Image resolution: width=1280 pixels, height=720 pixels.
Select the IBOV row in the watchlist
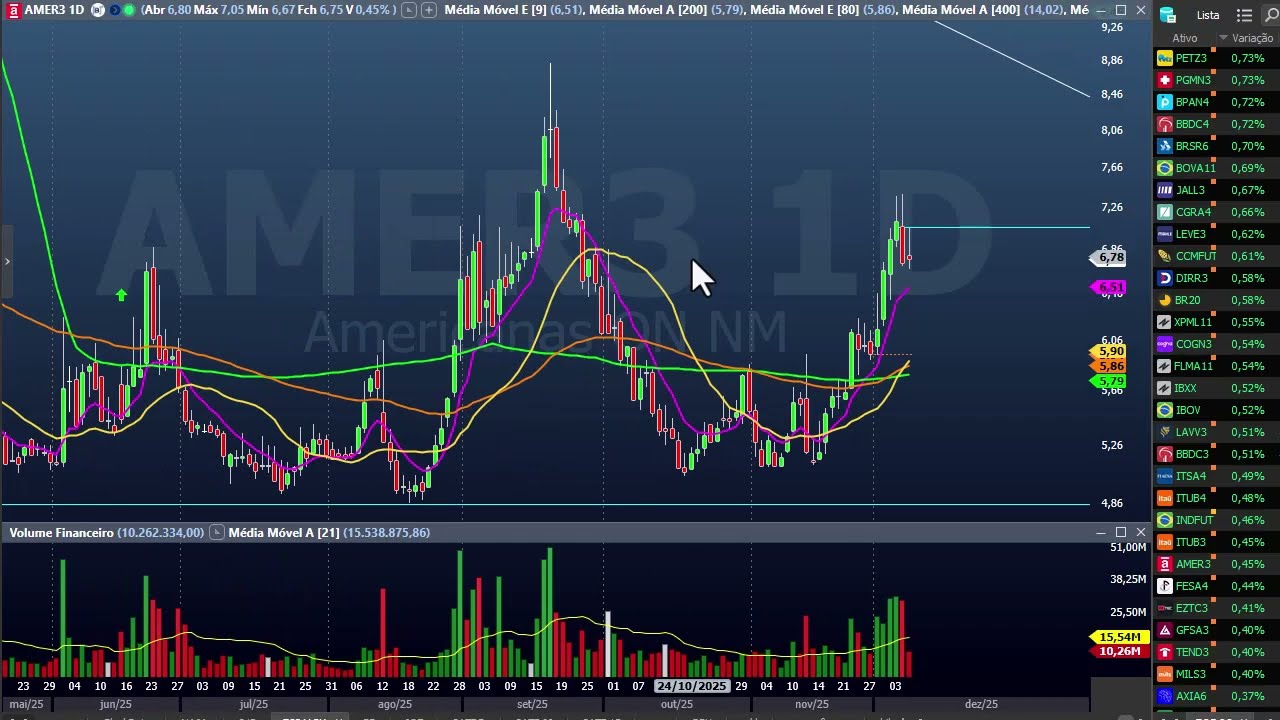(1216, 410)
